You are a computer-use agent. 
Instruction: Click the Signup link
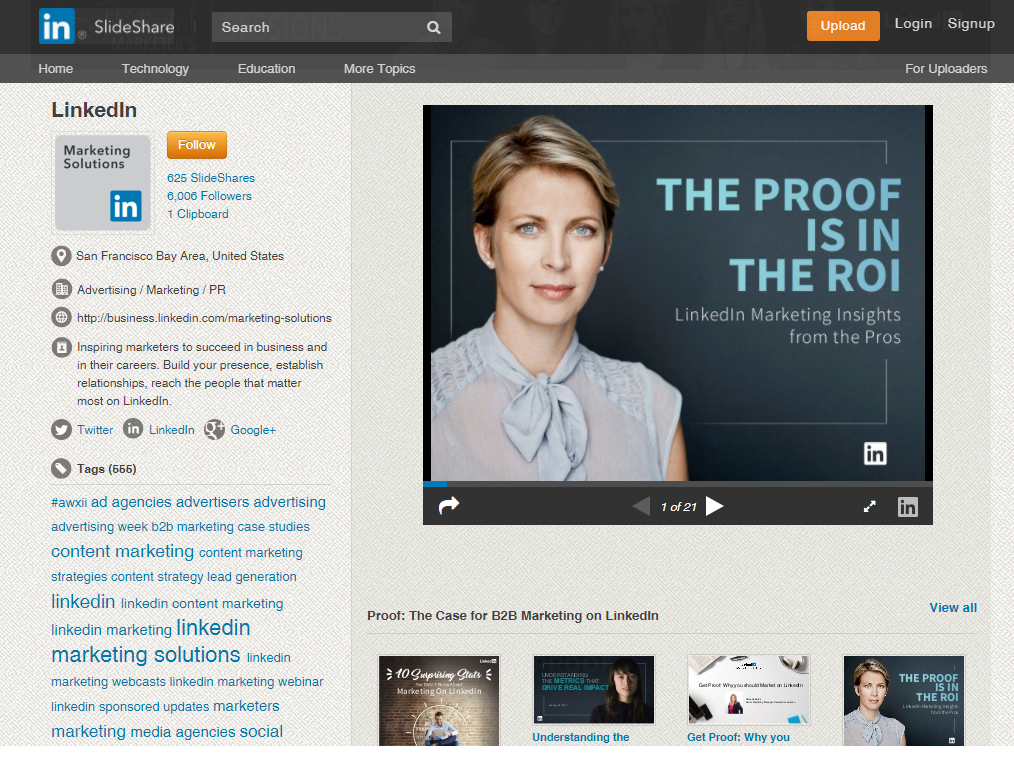tap(971, 24)
